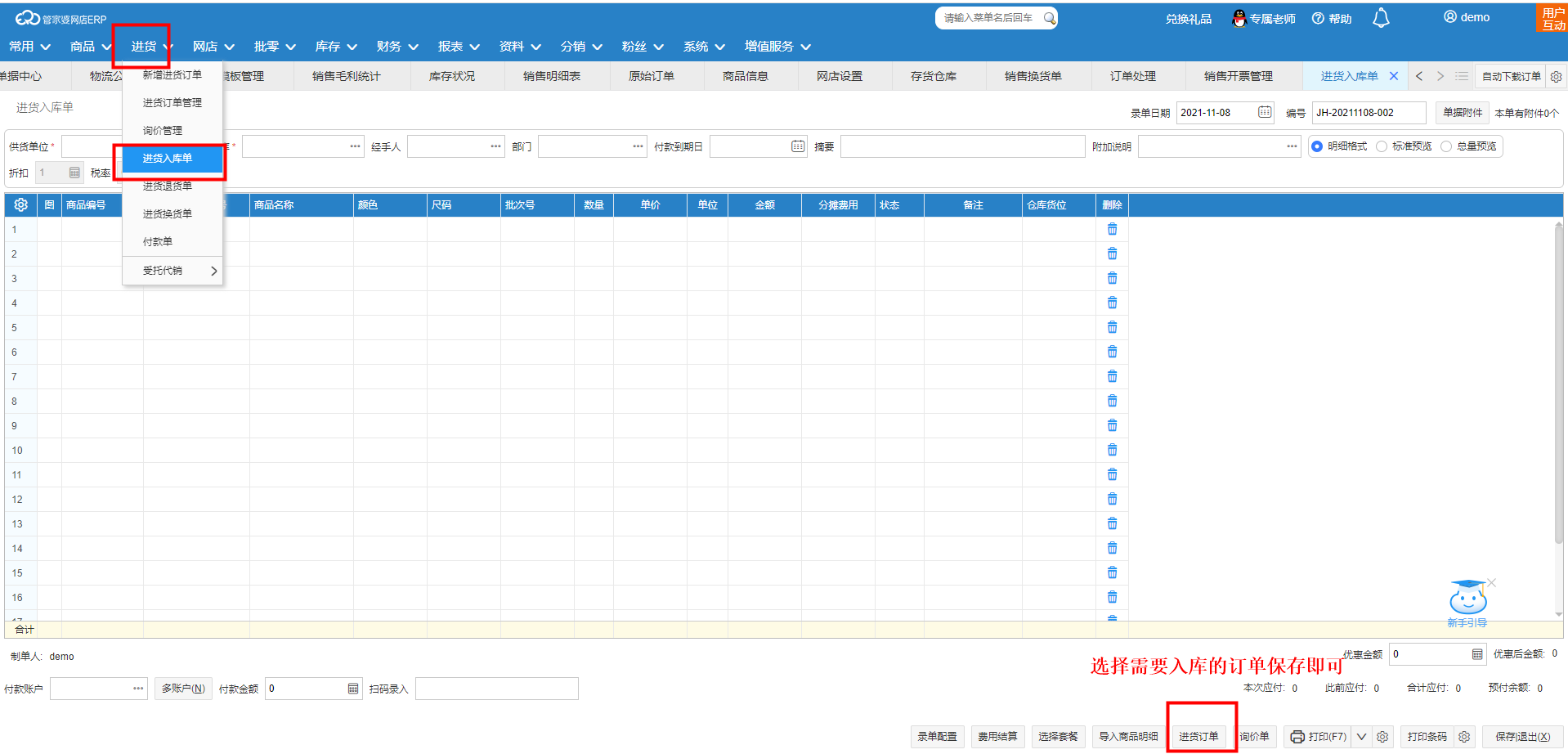The height and width of the screenshot is (754, 1568).
Task: Open calendar for 付款到期日 field
Action: (x=797, y=146)
